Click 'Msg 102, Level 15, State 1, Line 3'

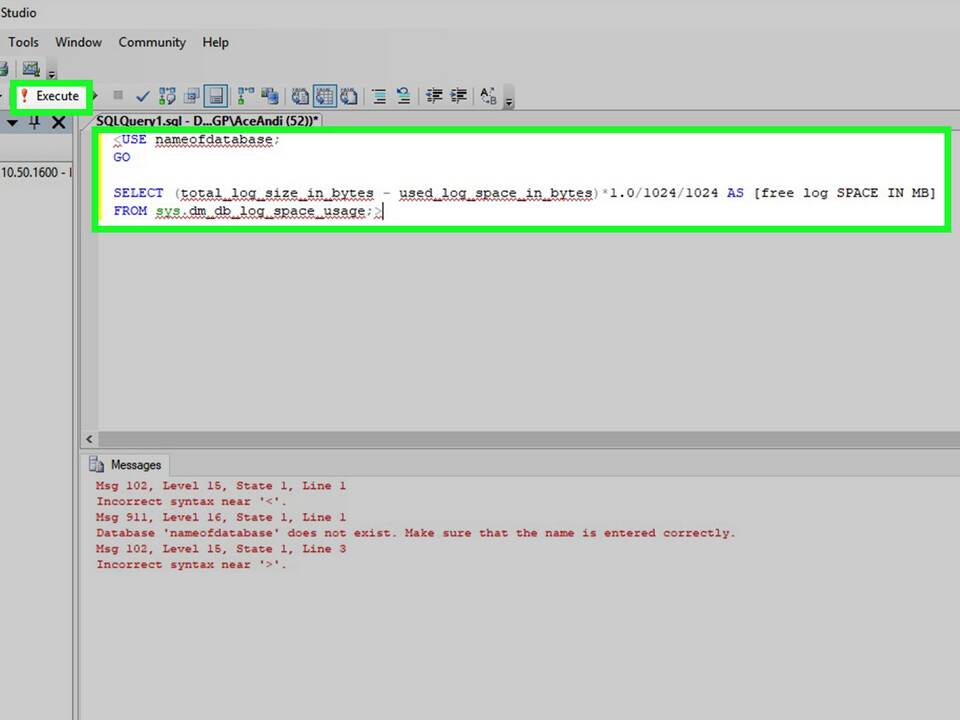pyautogui.click(x=221, y=549)
